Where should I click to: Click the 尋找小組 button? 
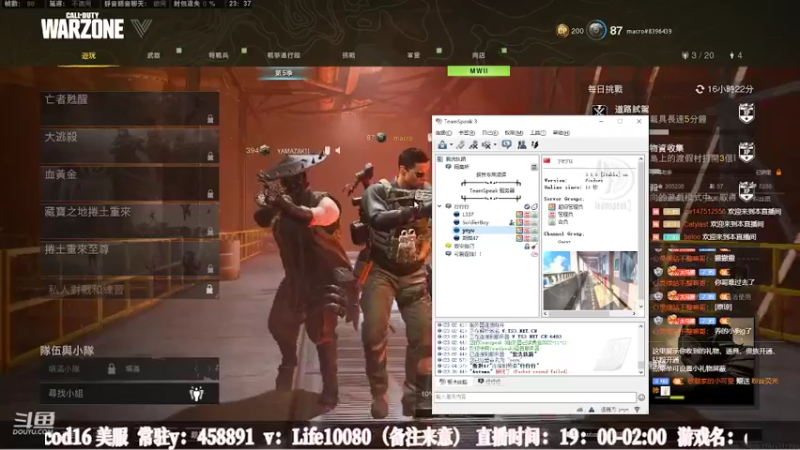click(130, 393)
